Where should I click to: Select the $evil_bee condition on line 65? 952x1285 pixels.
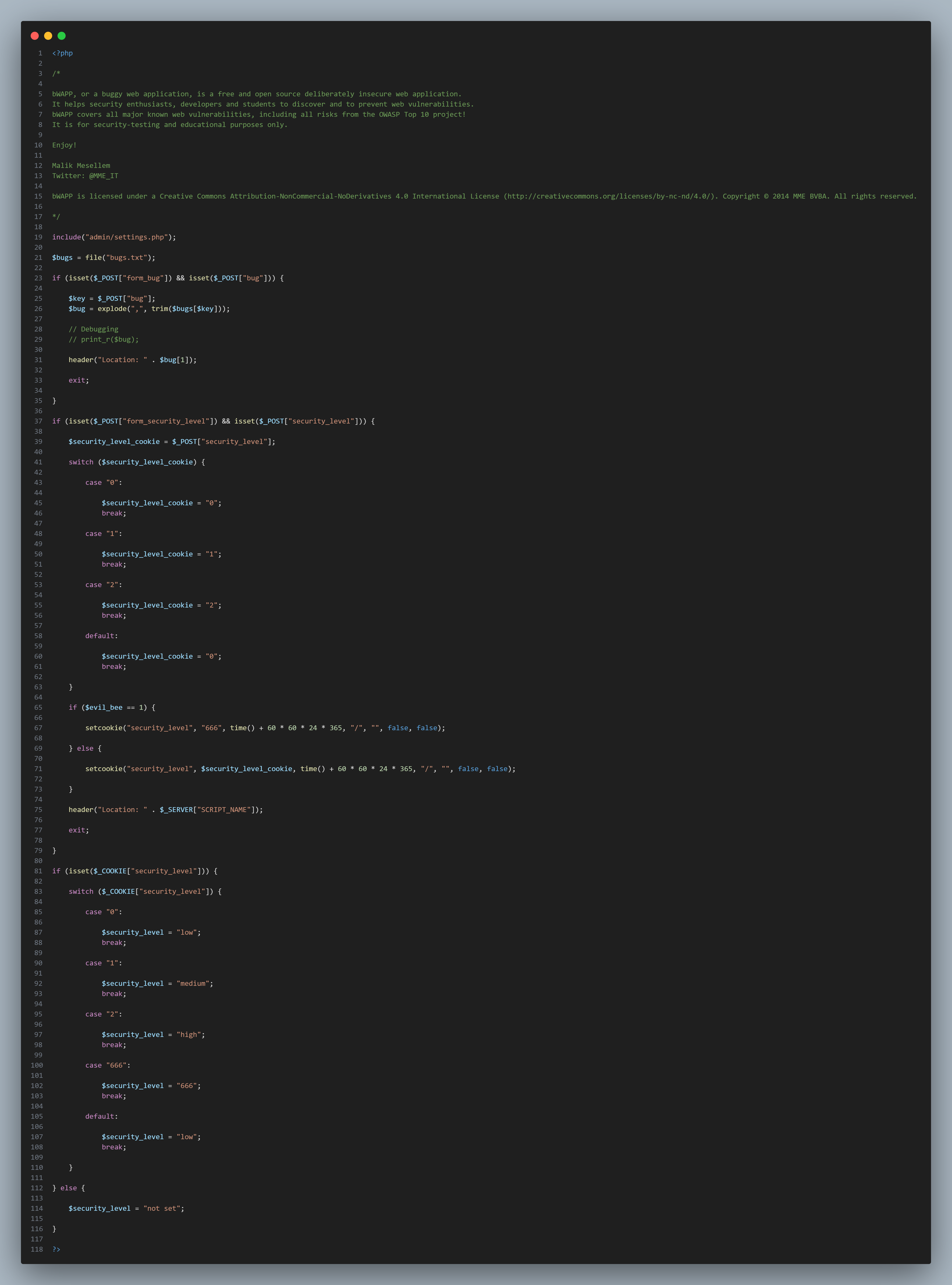point(112,707)
